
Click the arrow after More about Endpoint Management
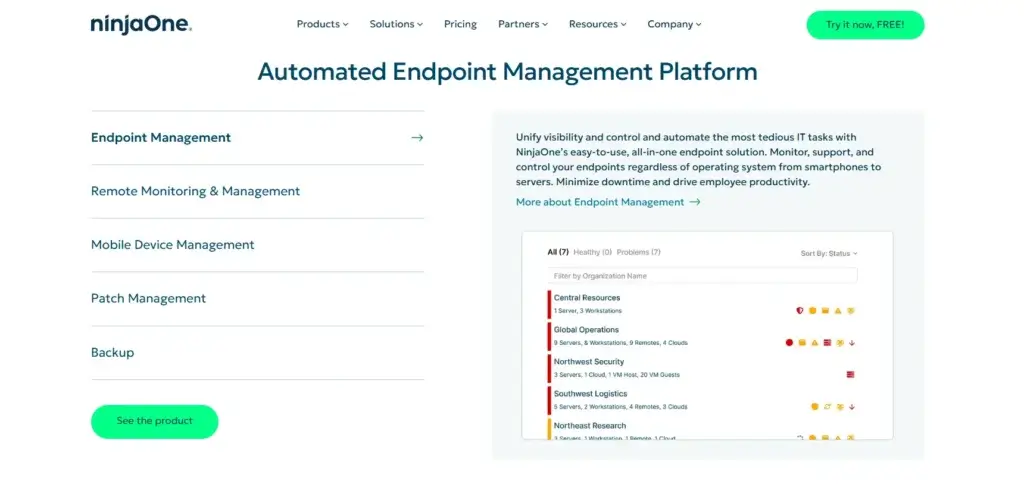pyautogui.click(x=695, y=202)
